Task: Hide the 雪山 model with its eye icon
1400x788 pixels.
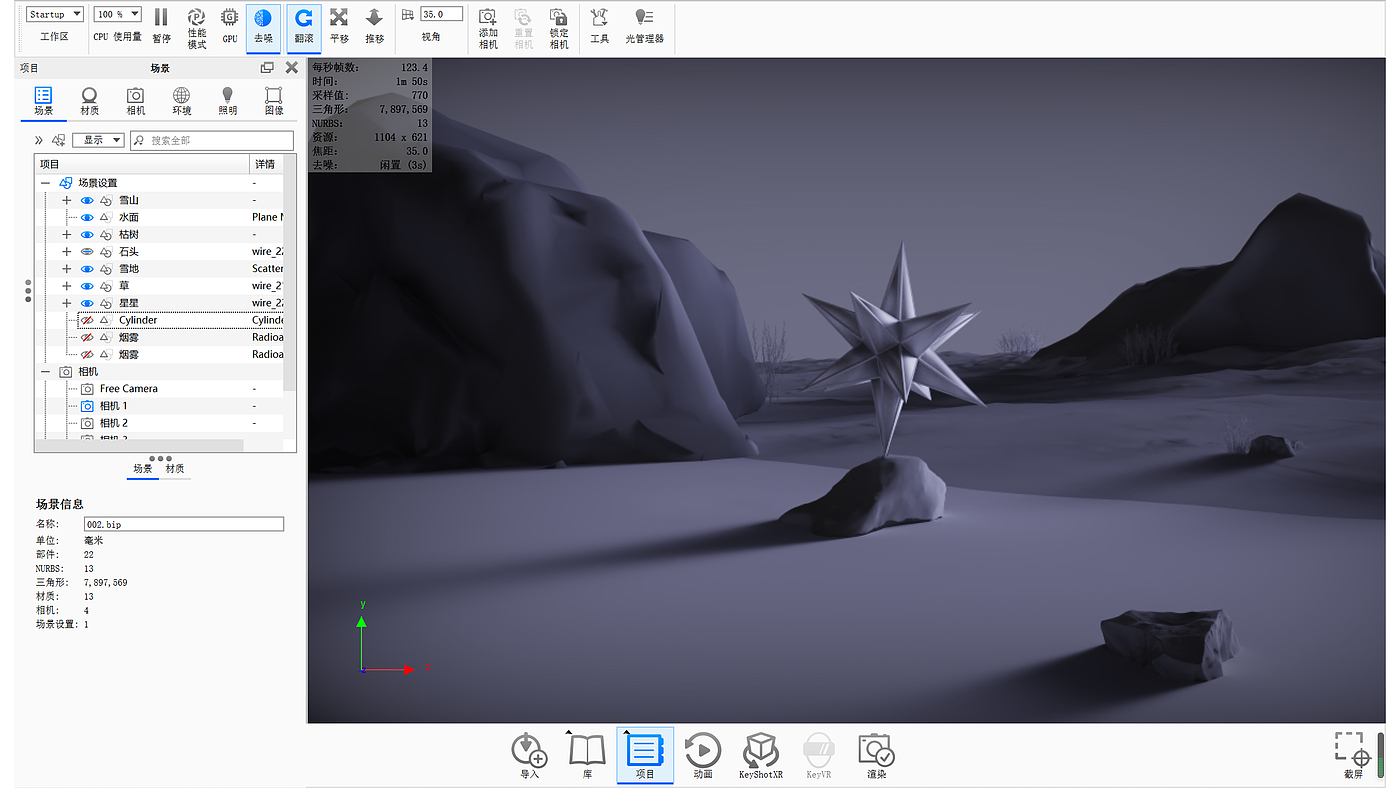Action: coord(87,200)
